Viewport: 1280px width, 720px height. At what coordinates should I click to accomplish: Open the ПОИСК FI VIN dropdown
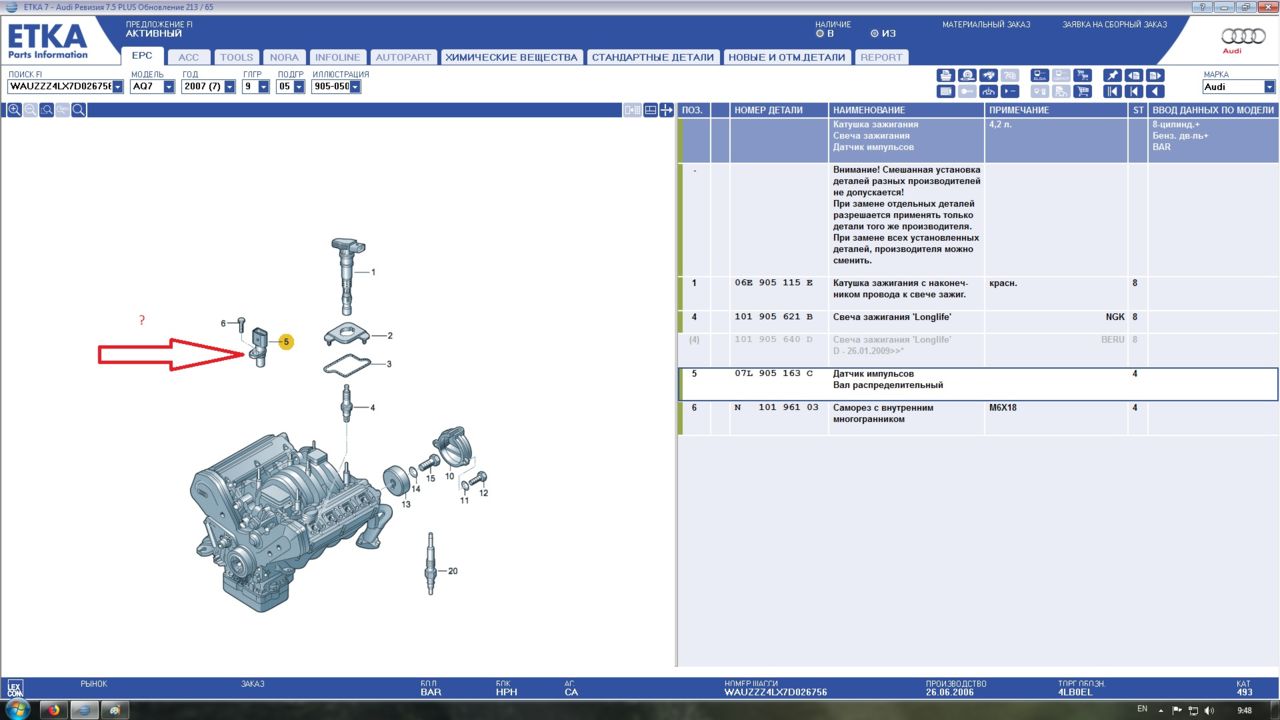pyautogui.click(x=118, y=87)
